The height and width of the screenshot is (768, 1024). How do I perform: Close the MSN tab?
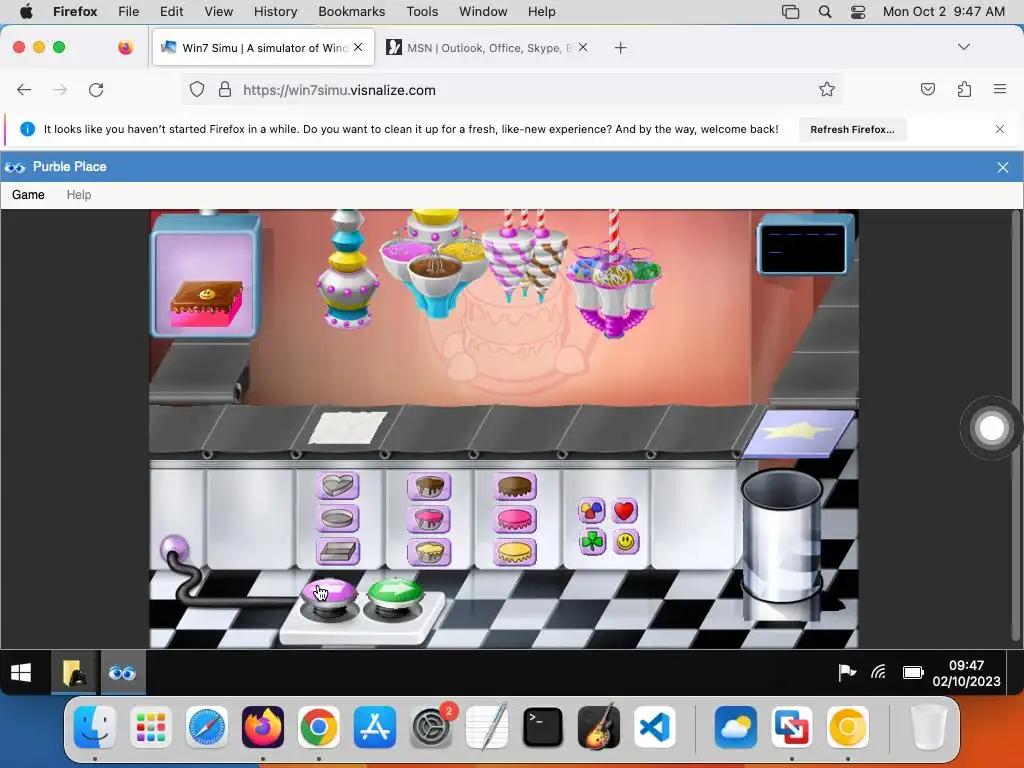click(583, 47)
